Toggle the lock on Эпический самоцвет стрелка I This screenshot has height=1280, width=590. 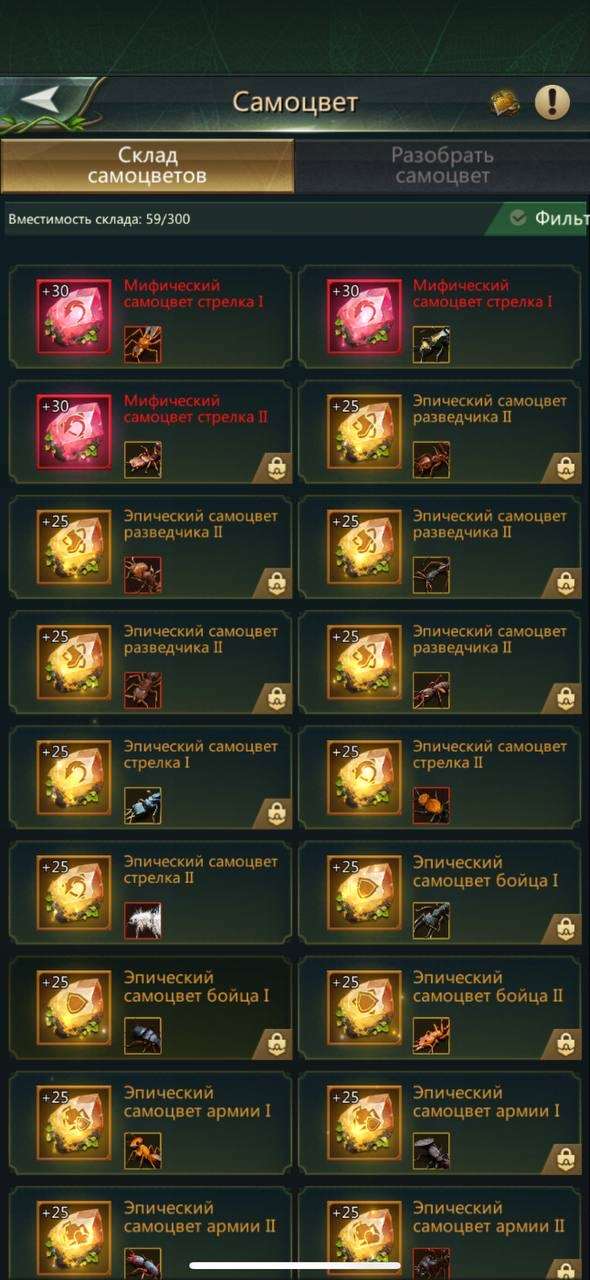tap(276, 813)
